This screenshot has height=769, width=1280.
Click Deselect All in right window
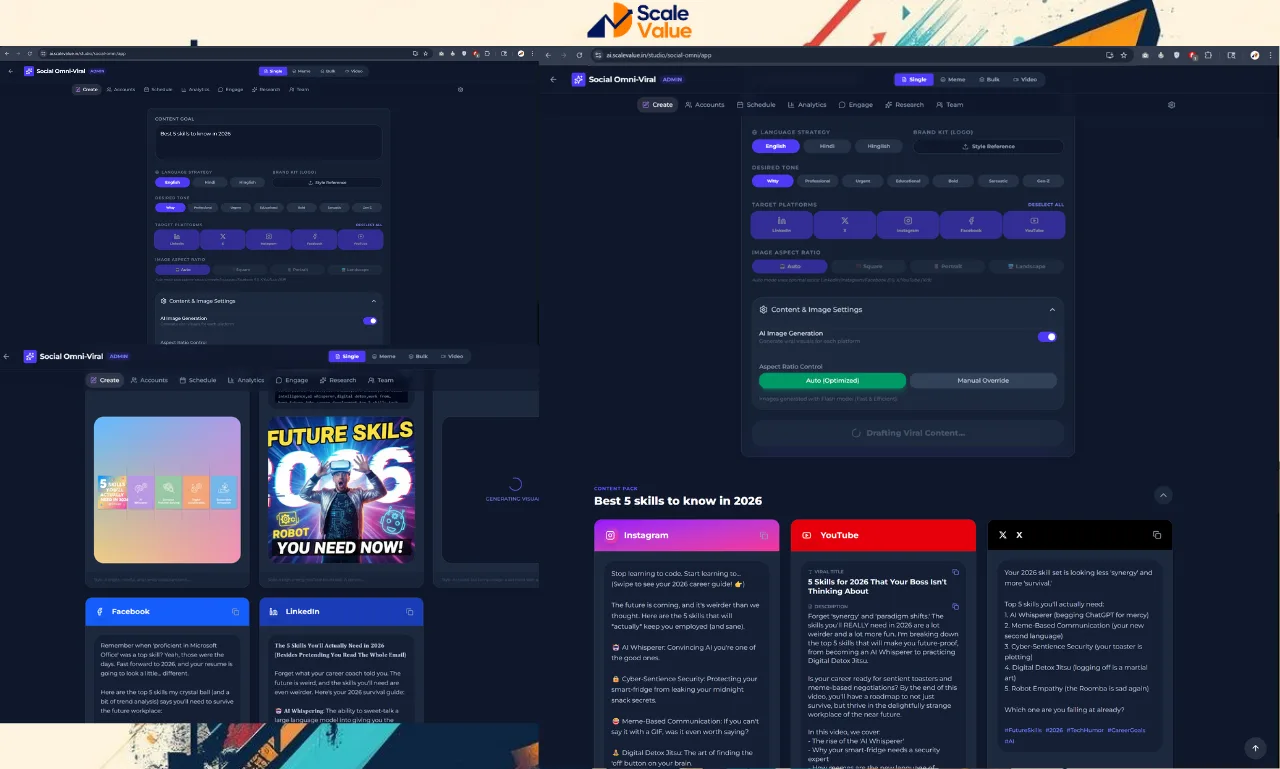1046,204
